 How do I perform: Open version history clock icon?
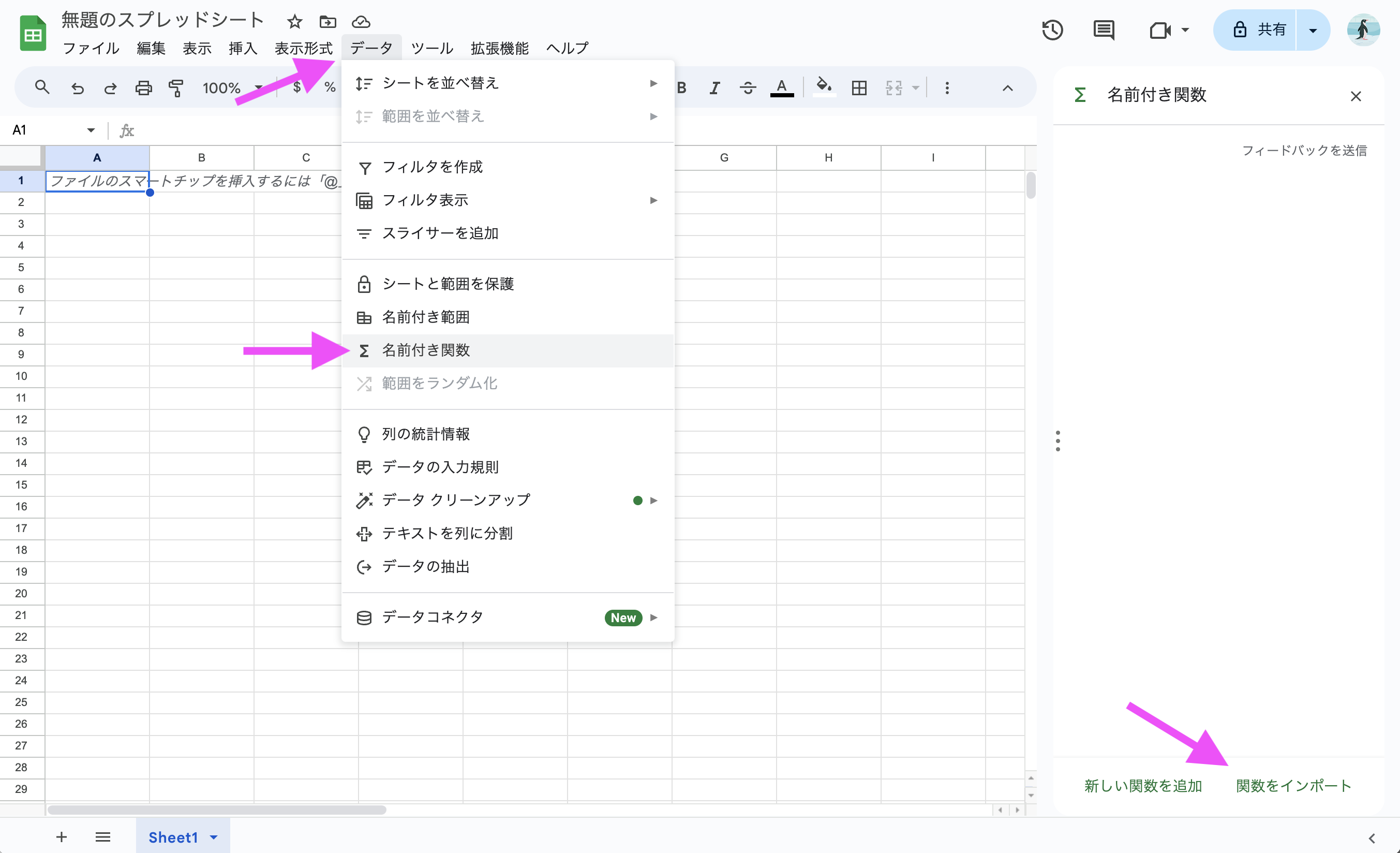pyautogui.click(x=1052, y=30)
